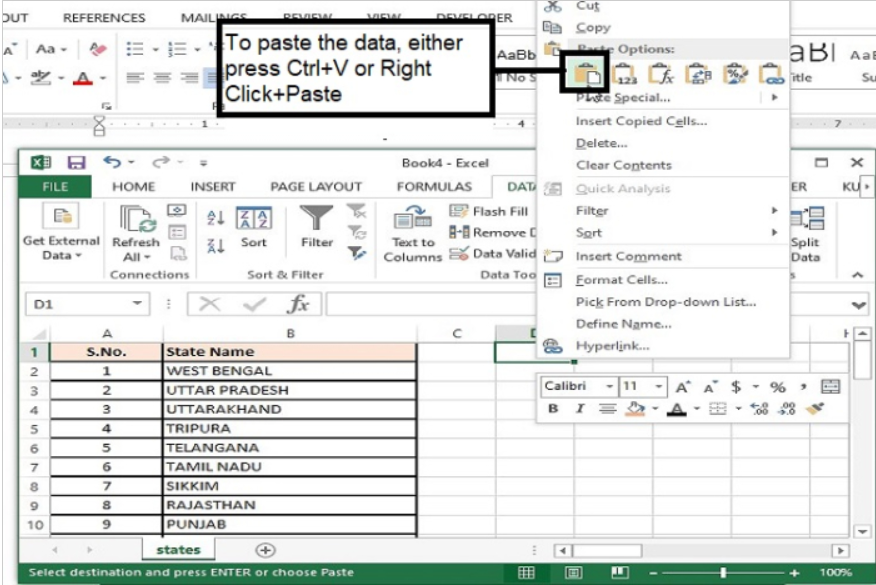
Task: Click the Redo arrow in Excel
Action: coord(161,162)
